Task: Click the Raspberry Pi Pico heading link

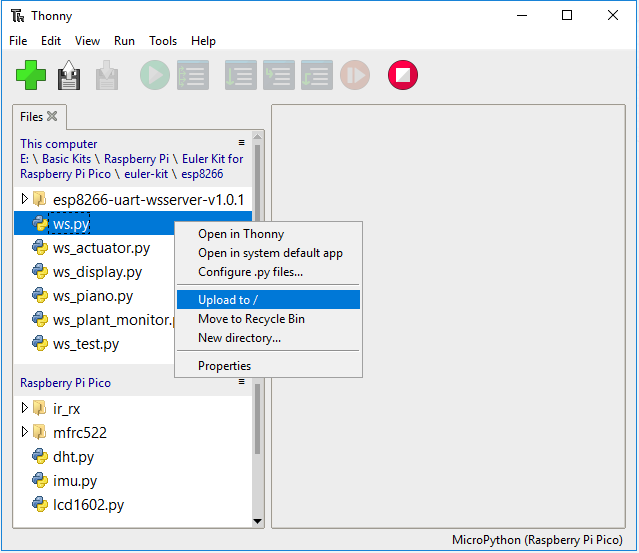Action: (x=65, y=383)
